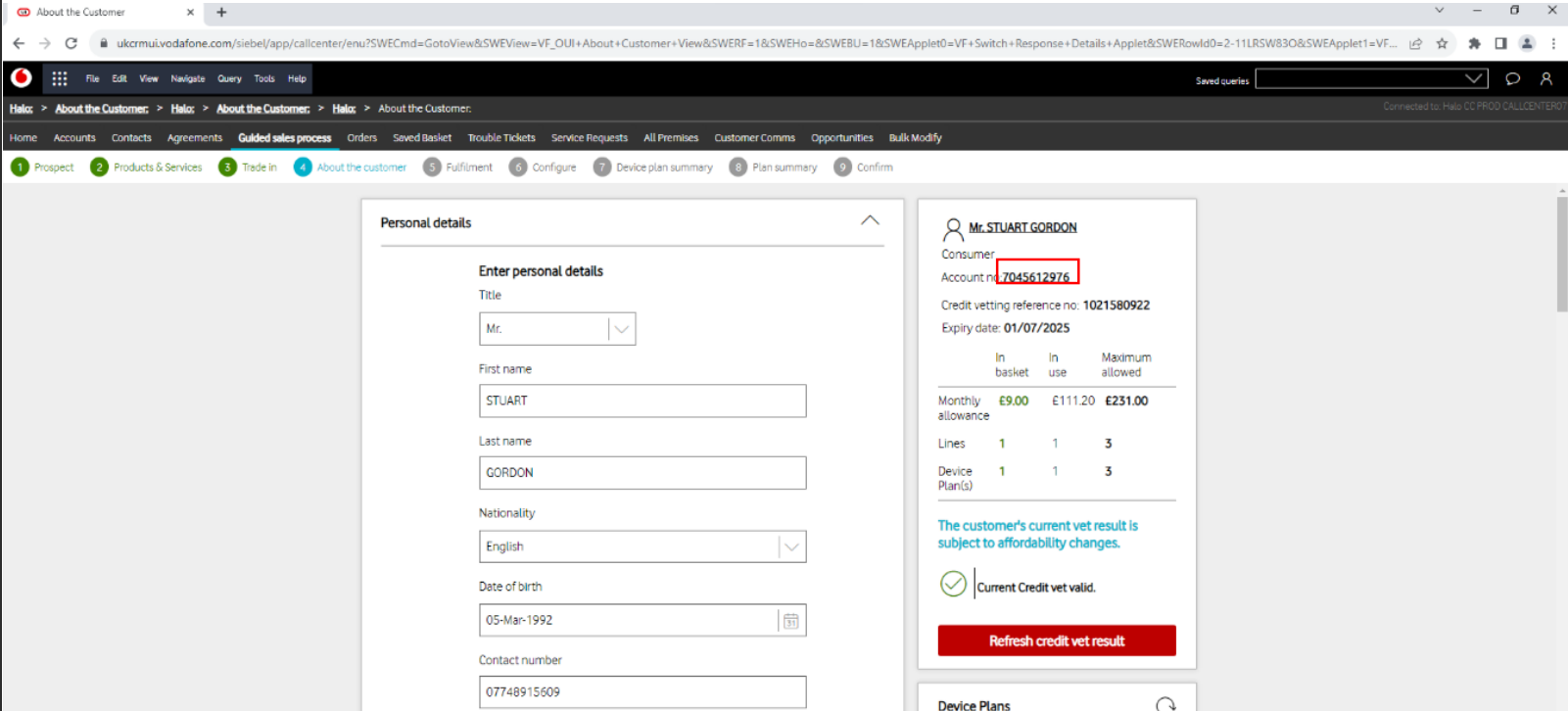Switch to the Bulk Modify tab
This screenshot has height=711, width=1568.
pyautogui.click(x=915, y=138)
